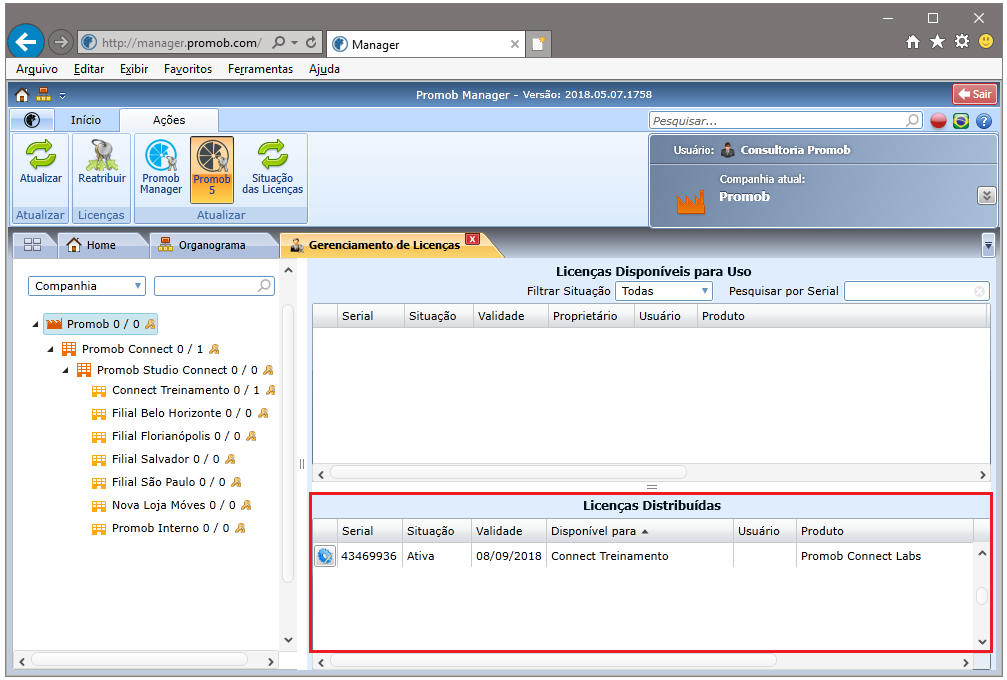Viewport: 1007px width, 680px height.
Task: Close the Gerenciamento de Licenças tab
Action: tap(473, 239)
